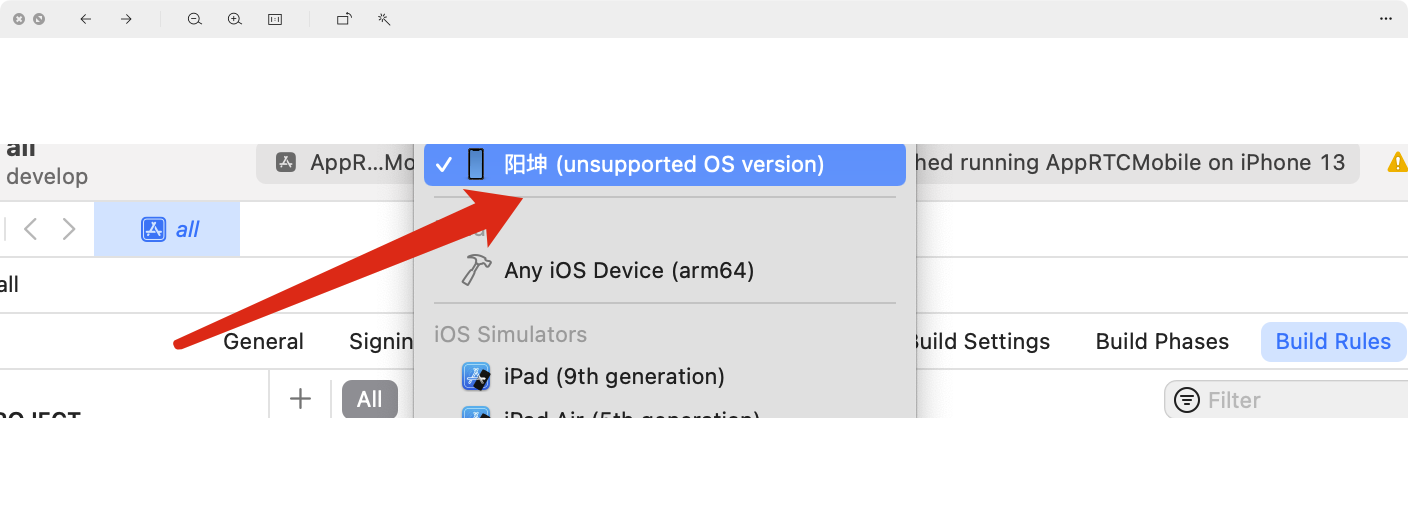1408x524 pixels.
Task: Zoom out using the magnifier minus icon
Action: [195, 19]
